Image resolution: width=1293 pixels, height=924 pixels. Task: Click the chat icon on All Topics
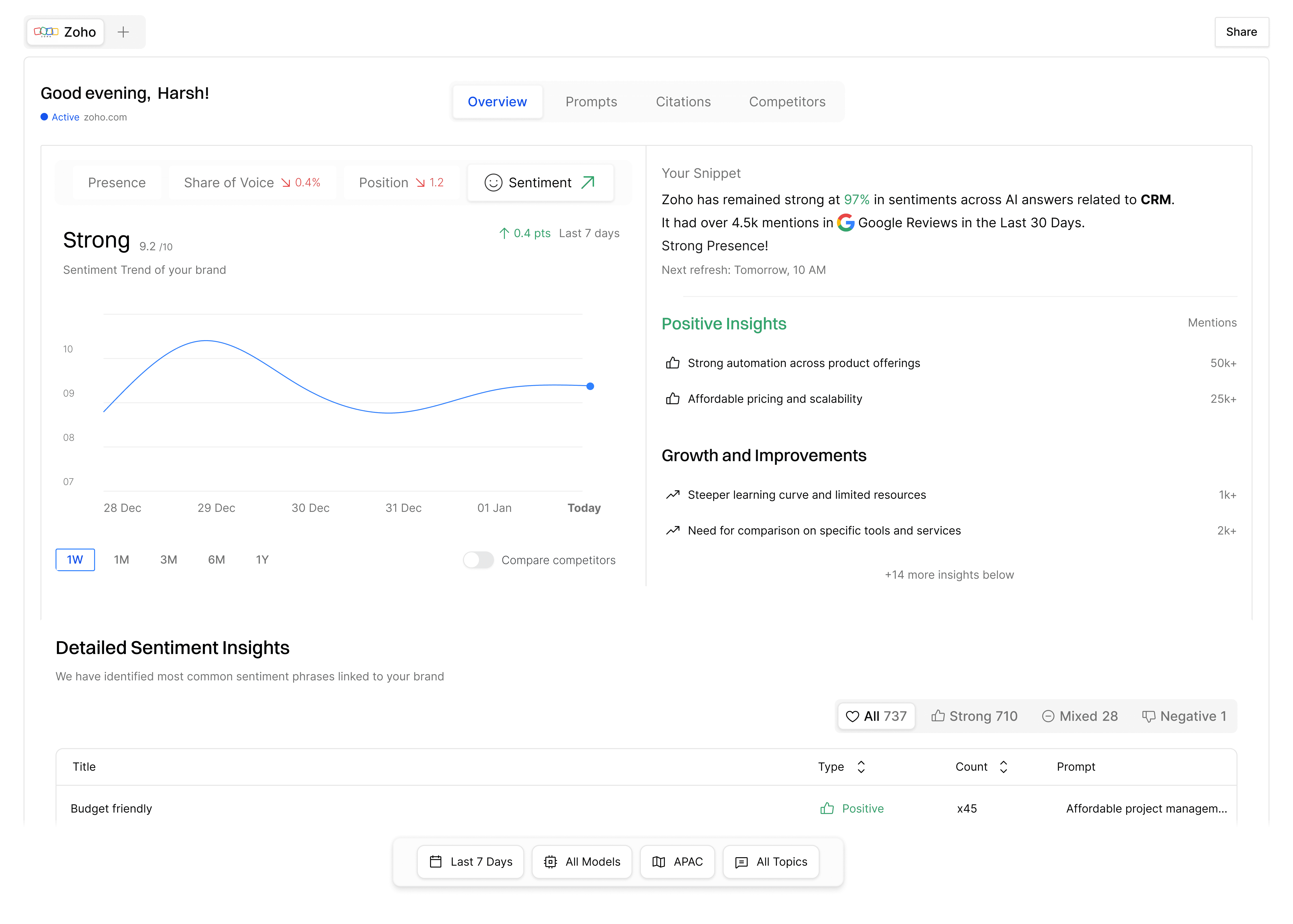click(741, 863)
